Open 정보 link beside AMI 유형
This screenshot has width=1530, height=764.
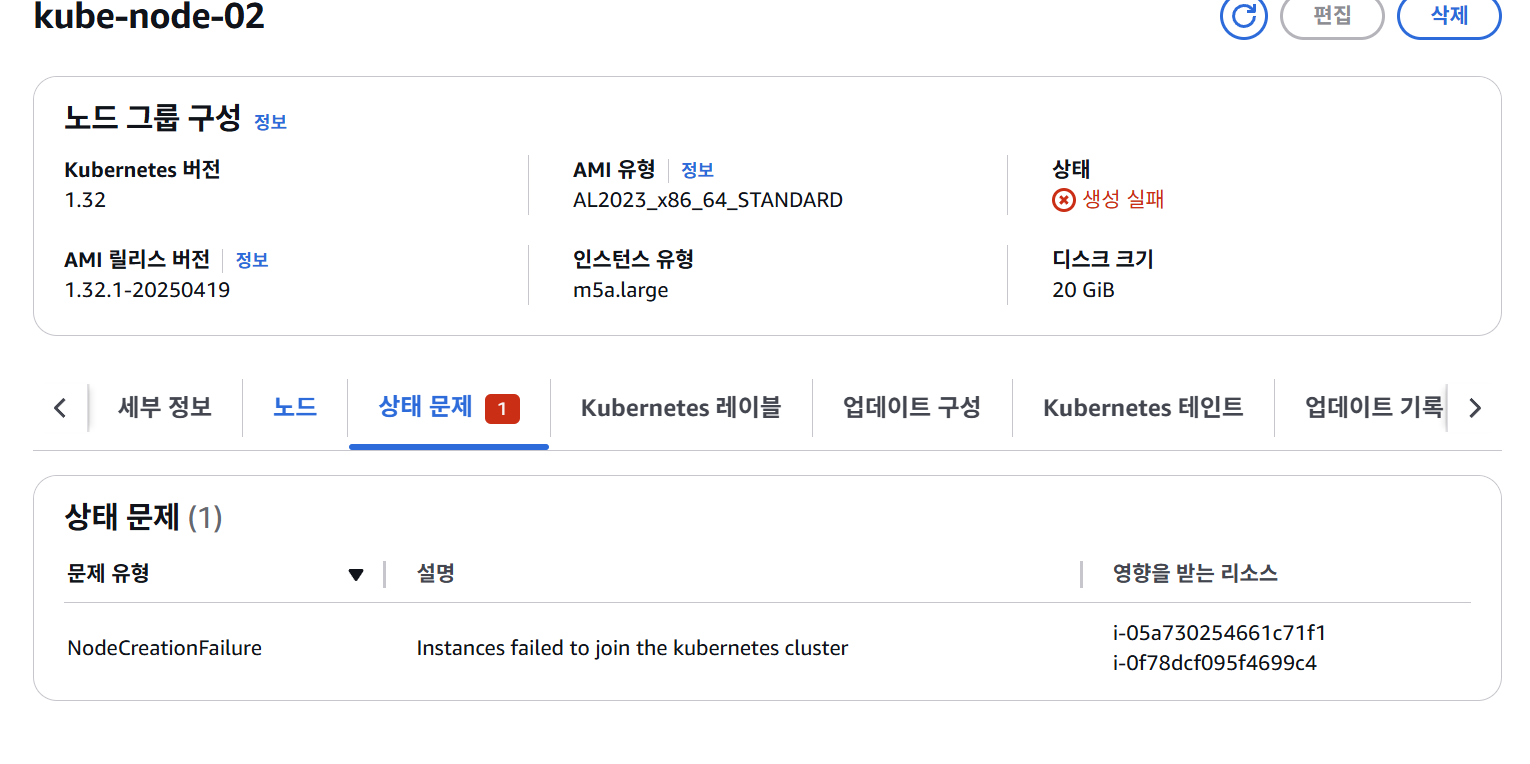tap(697, 170)
